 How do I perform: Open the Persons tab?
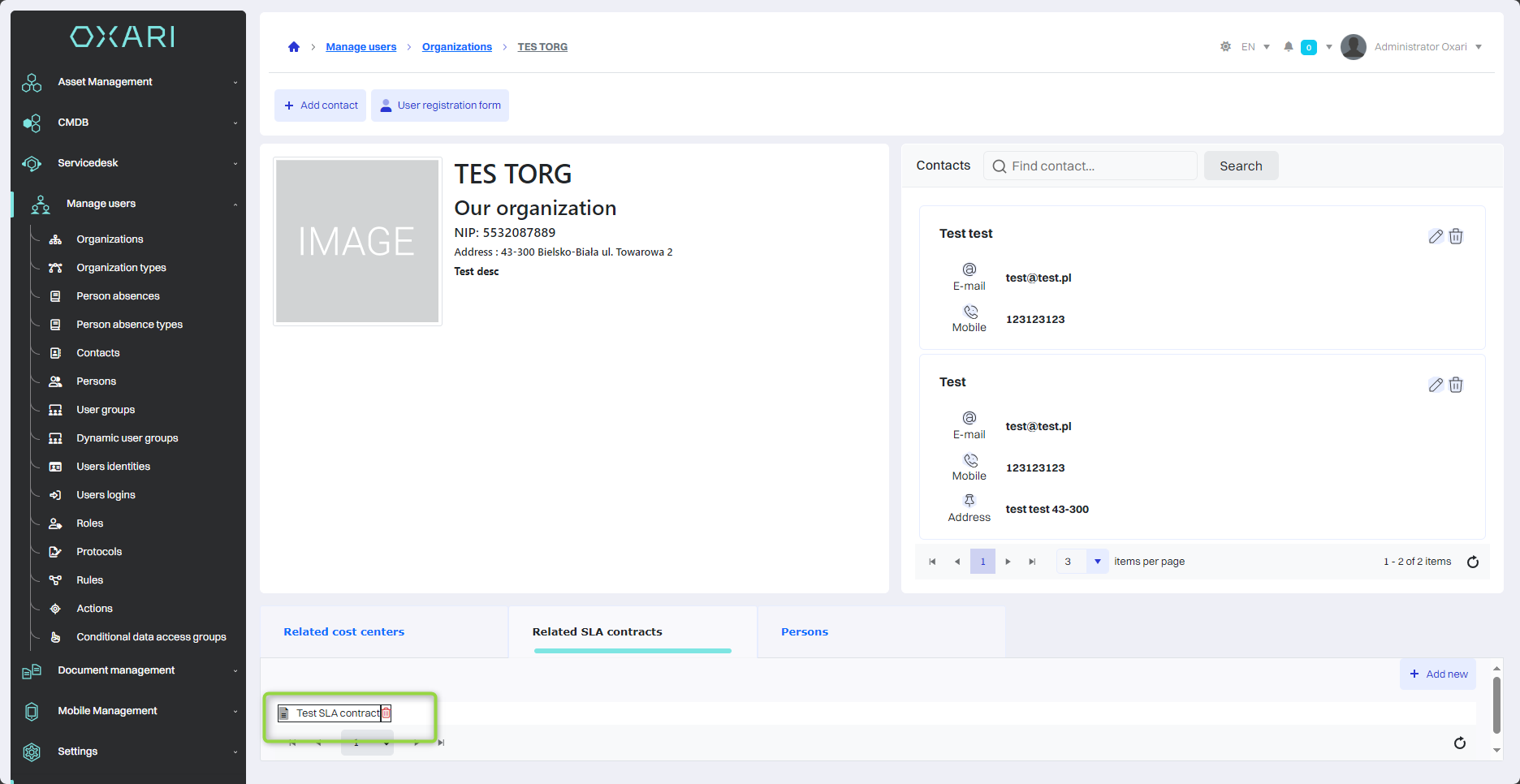pyautogui.click(x=805, y=632)
